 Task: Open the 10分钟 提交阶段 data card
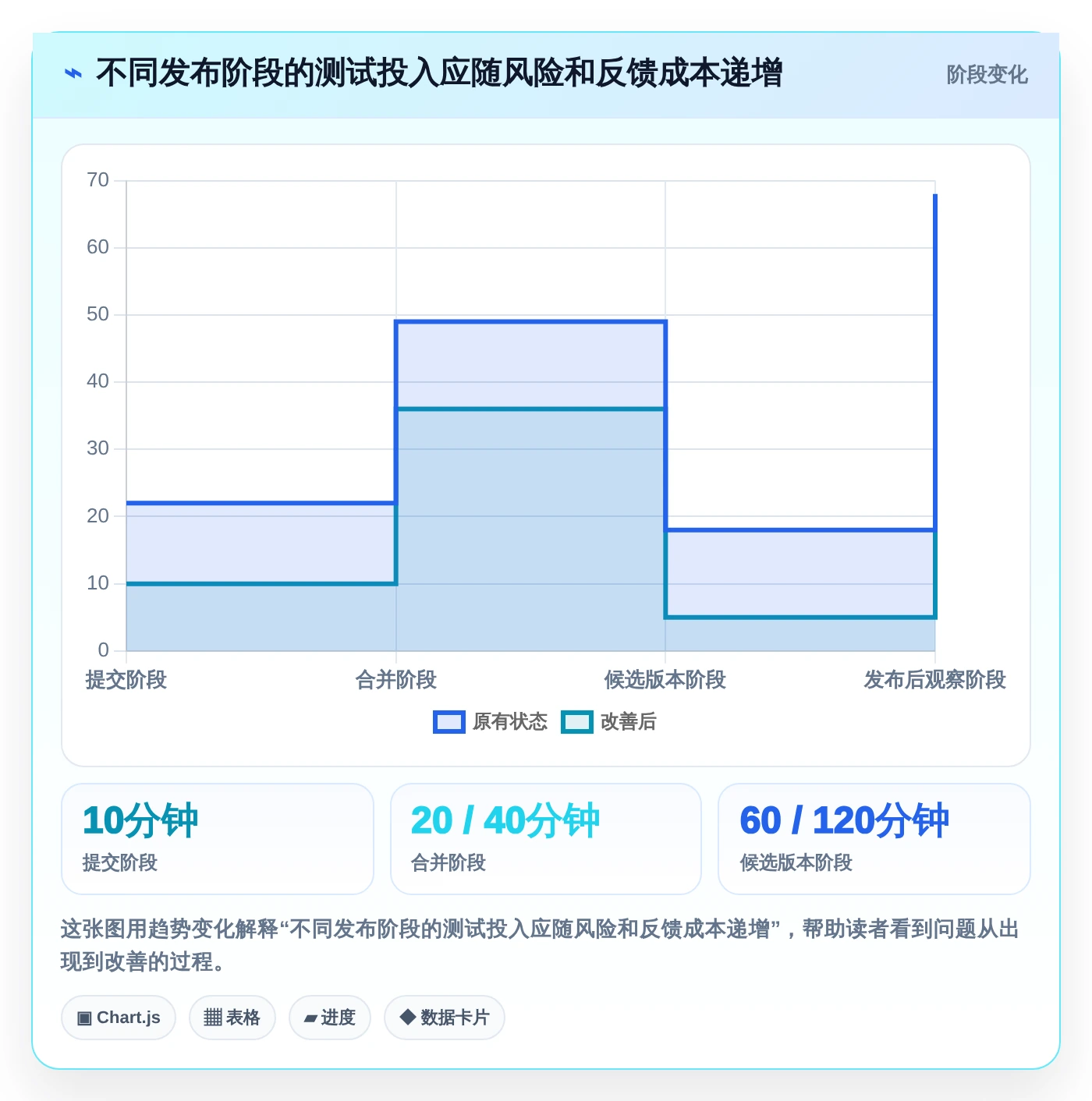(218, 839)
